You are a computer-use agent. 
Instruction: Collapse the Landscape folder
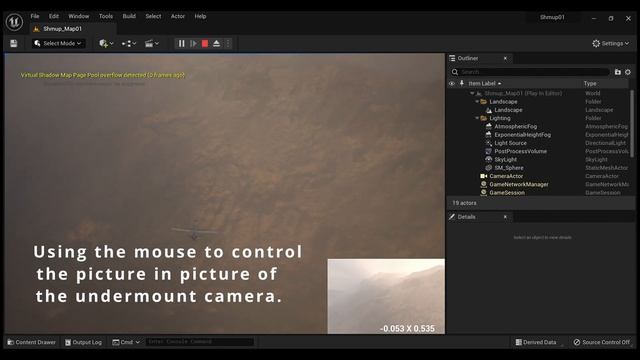pyautogui.click(x=477, y=102)
